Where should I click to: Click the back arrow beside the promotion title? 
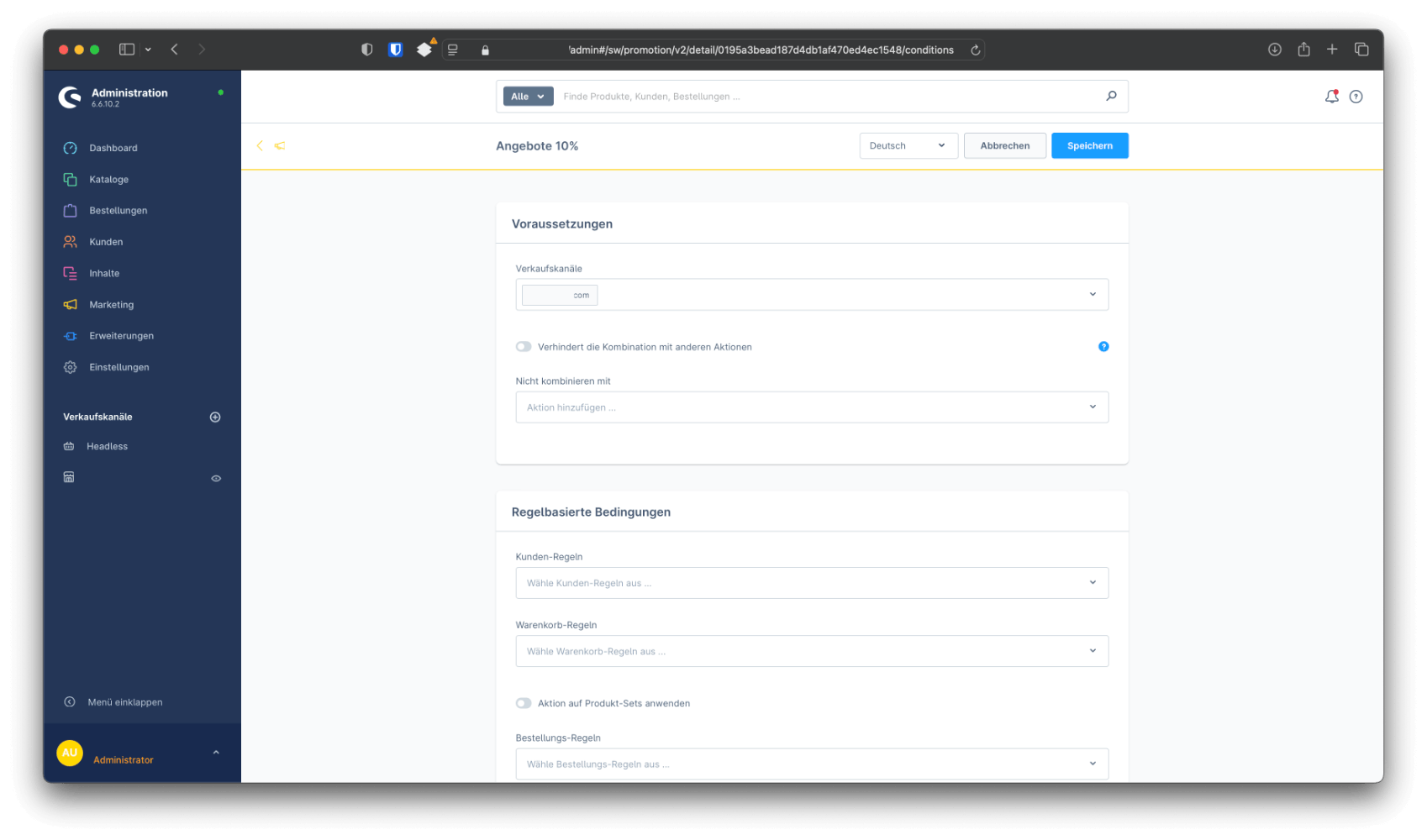point(260,145)
